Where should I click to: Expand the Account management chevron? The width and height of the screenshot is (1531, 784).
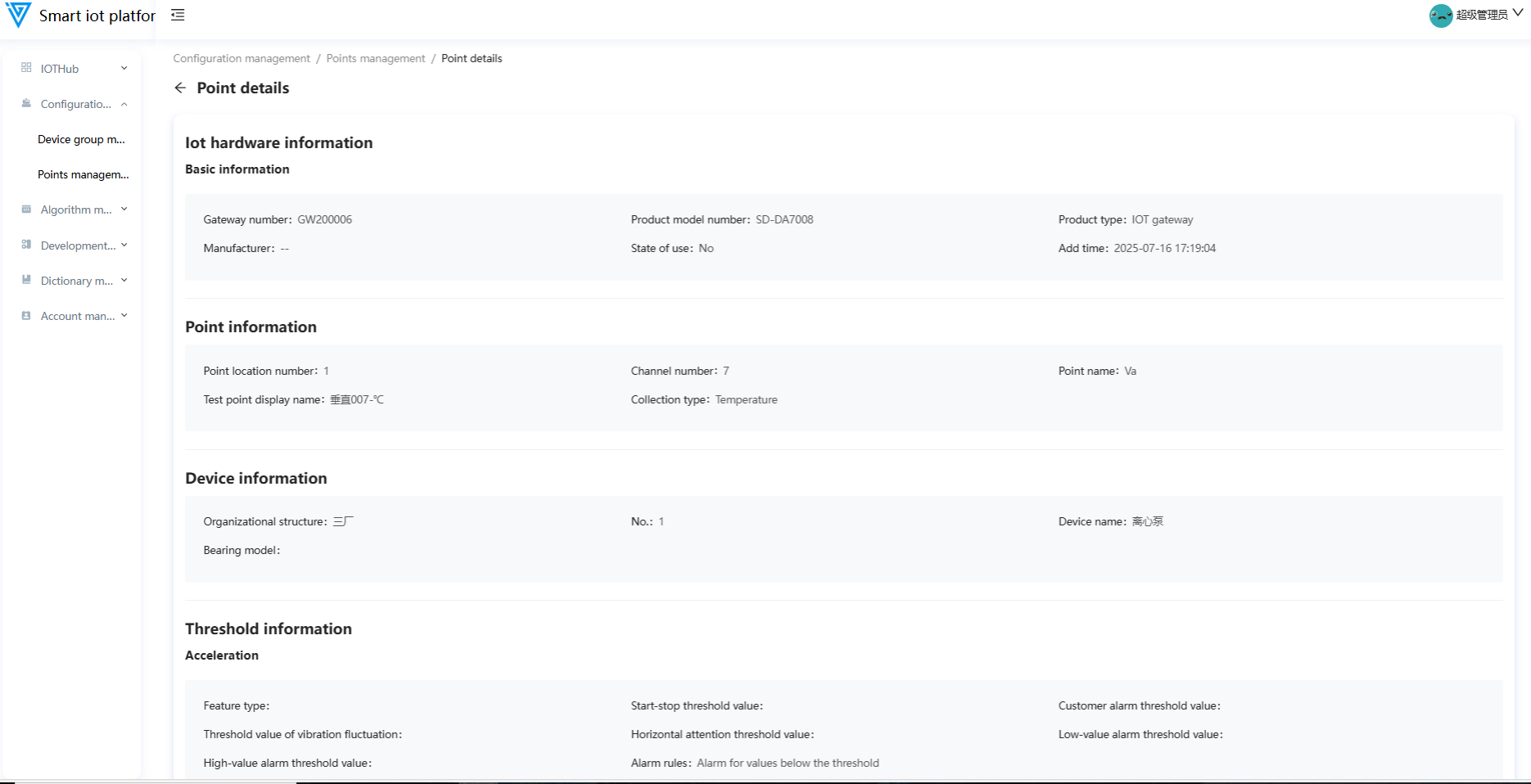pyautogui.click(x=124, y=315)
